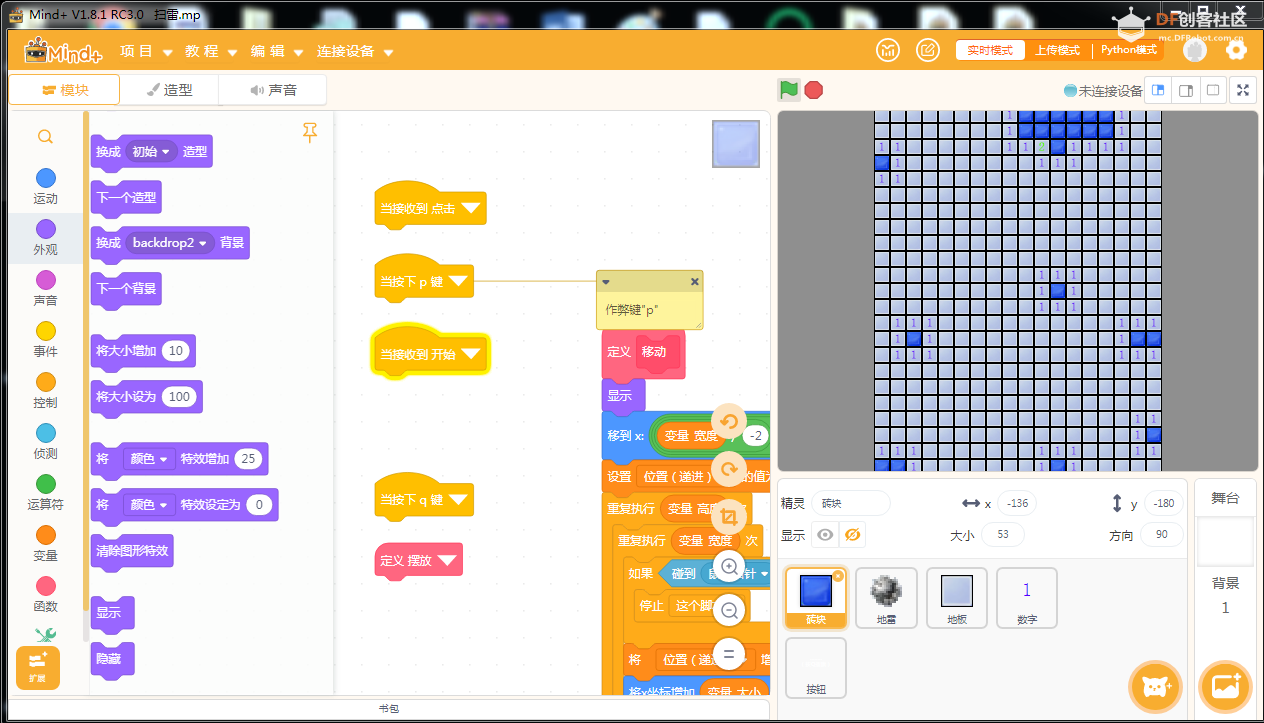Select the 控制 (Control) block category

pyautogui.click(x=45, y=390)
